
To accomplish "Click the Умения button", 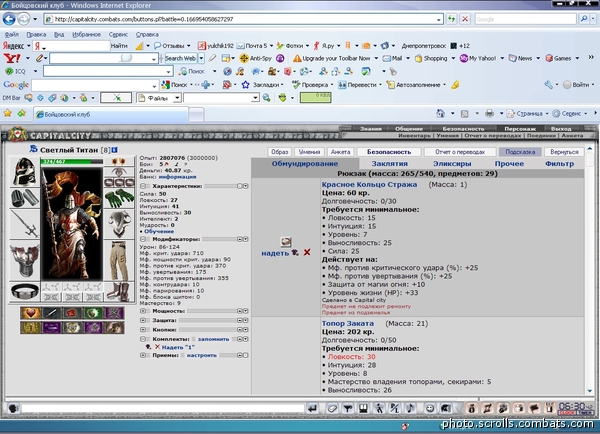I will pos(309,152).
